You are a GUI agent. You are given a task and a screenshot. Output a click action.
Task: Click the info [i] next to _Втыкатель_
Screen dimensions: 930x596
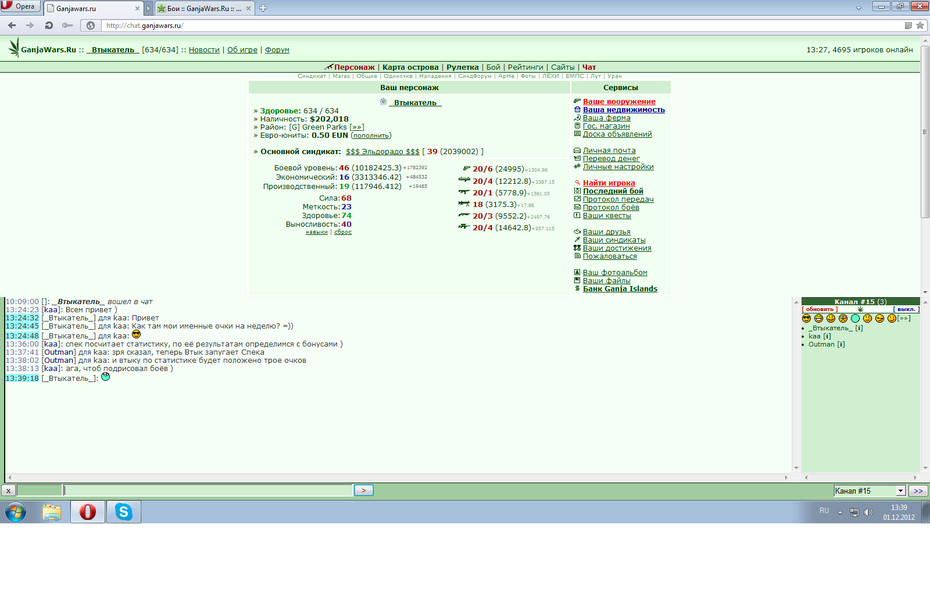(x=859, y=328)
